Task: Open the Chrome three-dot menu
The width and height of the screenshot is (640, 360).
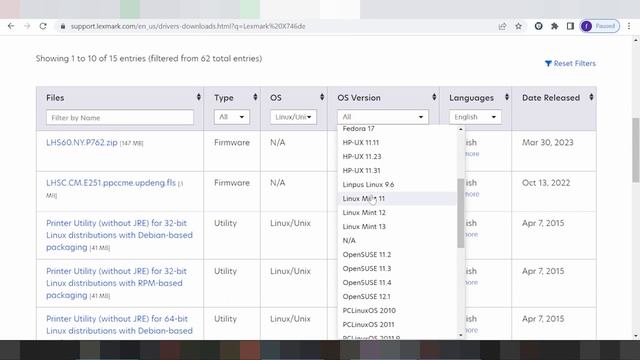Action: pos(629,26)
